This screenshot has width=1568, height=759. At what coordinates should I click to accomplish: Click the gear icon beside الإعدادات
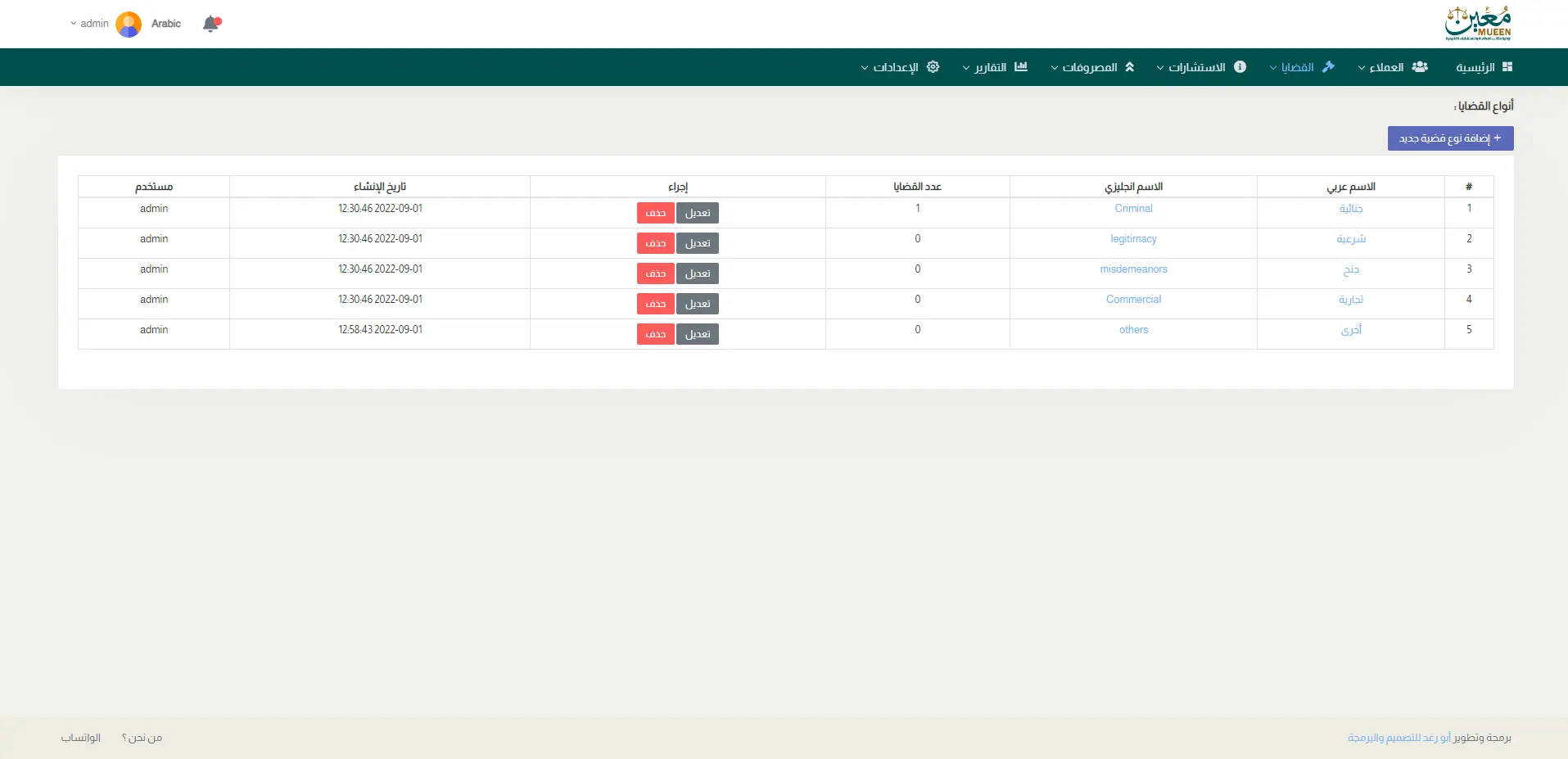(x=933, y=67)
